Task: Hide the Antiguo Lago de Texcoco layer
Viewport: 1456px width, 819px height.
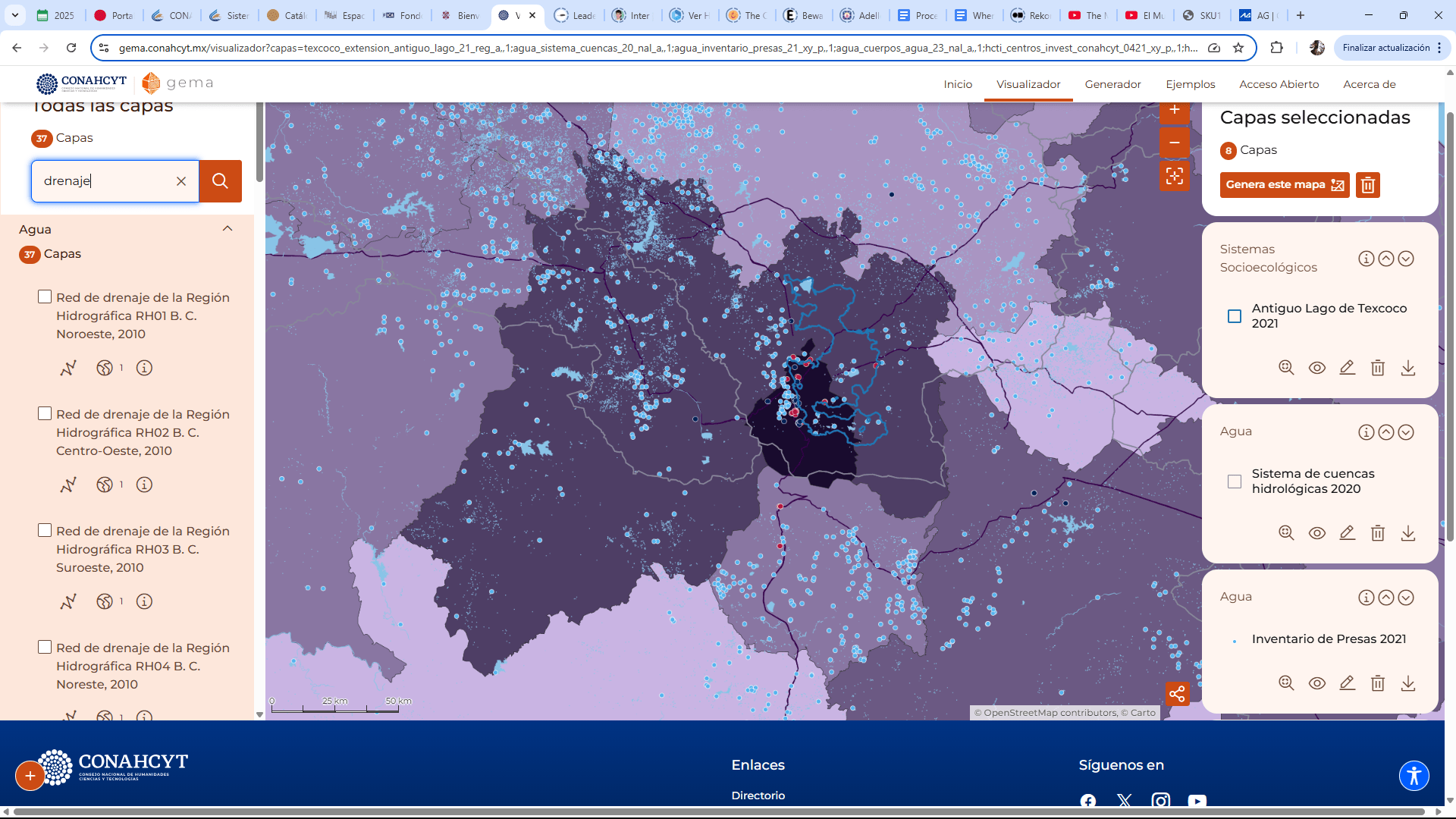Action: point(1316,368)
